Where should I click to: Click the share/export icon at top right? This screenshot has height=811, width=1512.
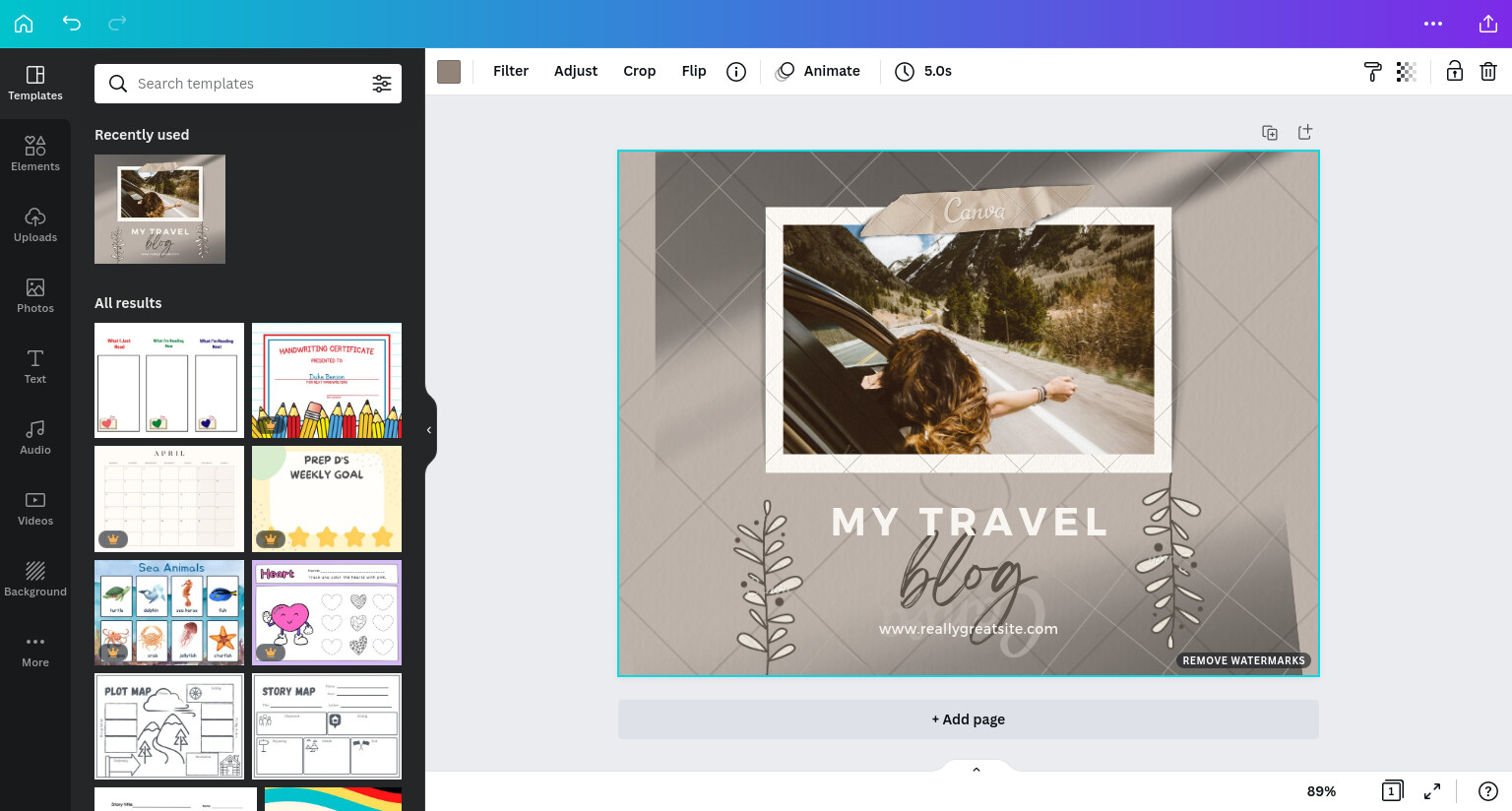pos(1488,24)
